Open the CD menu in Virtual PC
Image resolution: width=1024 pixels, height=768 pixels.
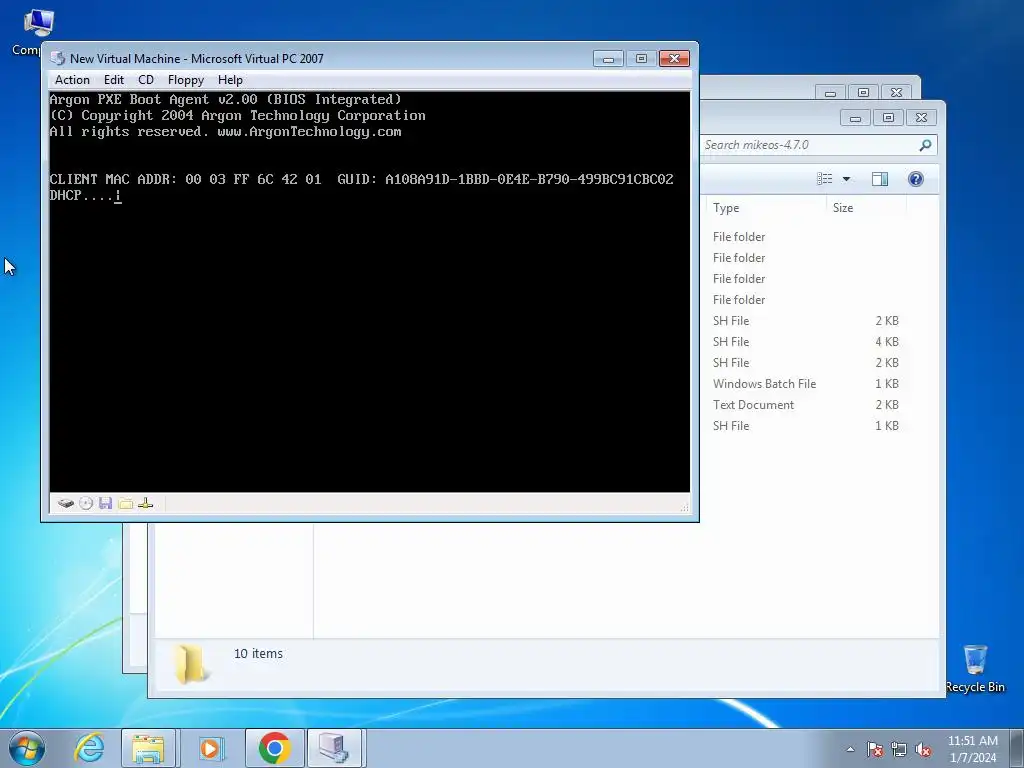pos(146,80)
